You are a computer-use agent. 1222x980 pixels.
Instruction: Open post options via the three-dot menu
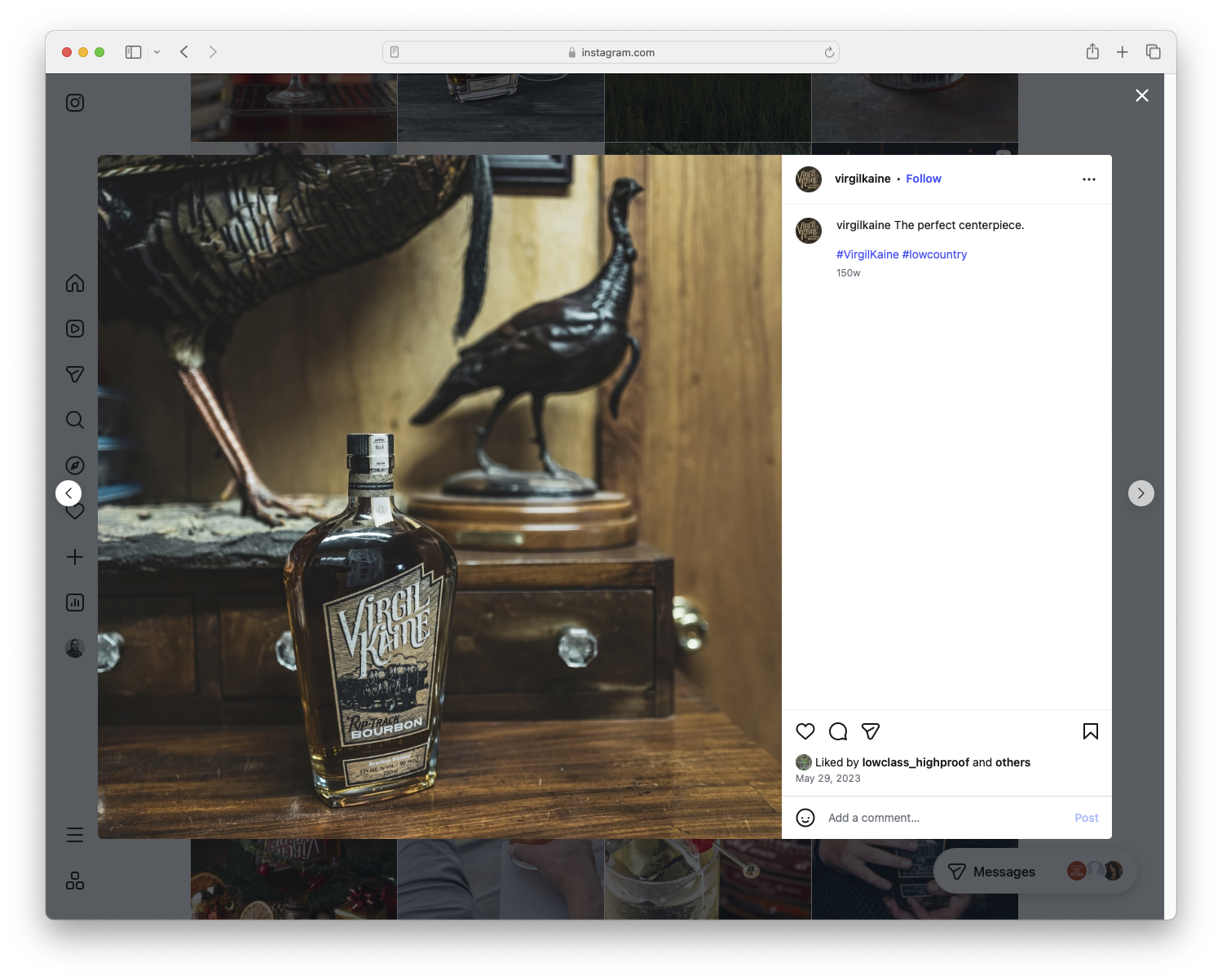[x=1089, y=179]
